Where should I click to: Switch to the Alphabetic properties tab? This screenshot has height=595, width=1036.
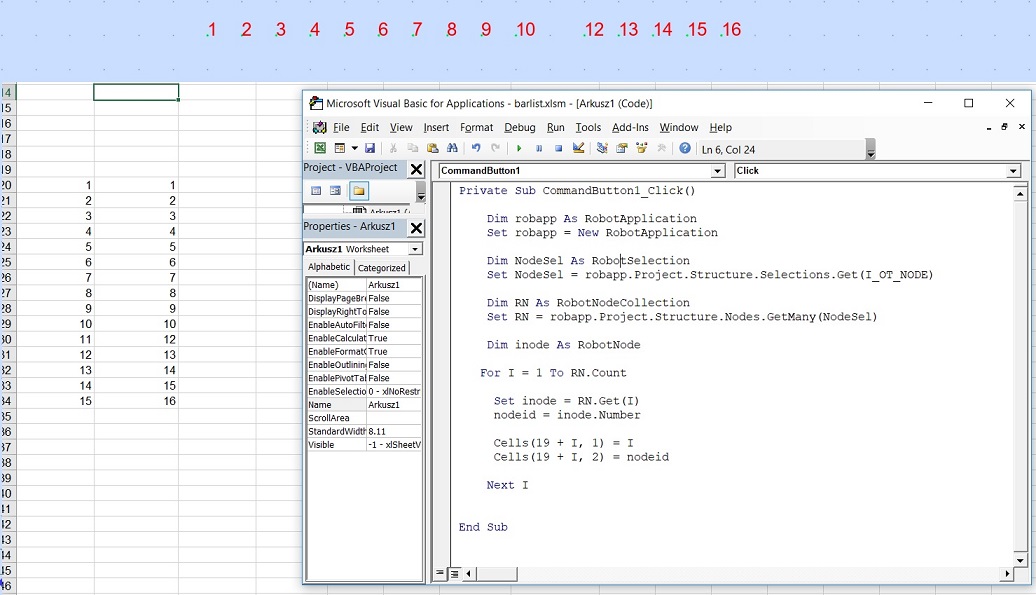click(x=328, y=267)
